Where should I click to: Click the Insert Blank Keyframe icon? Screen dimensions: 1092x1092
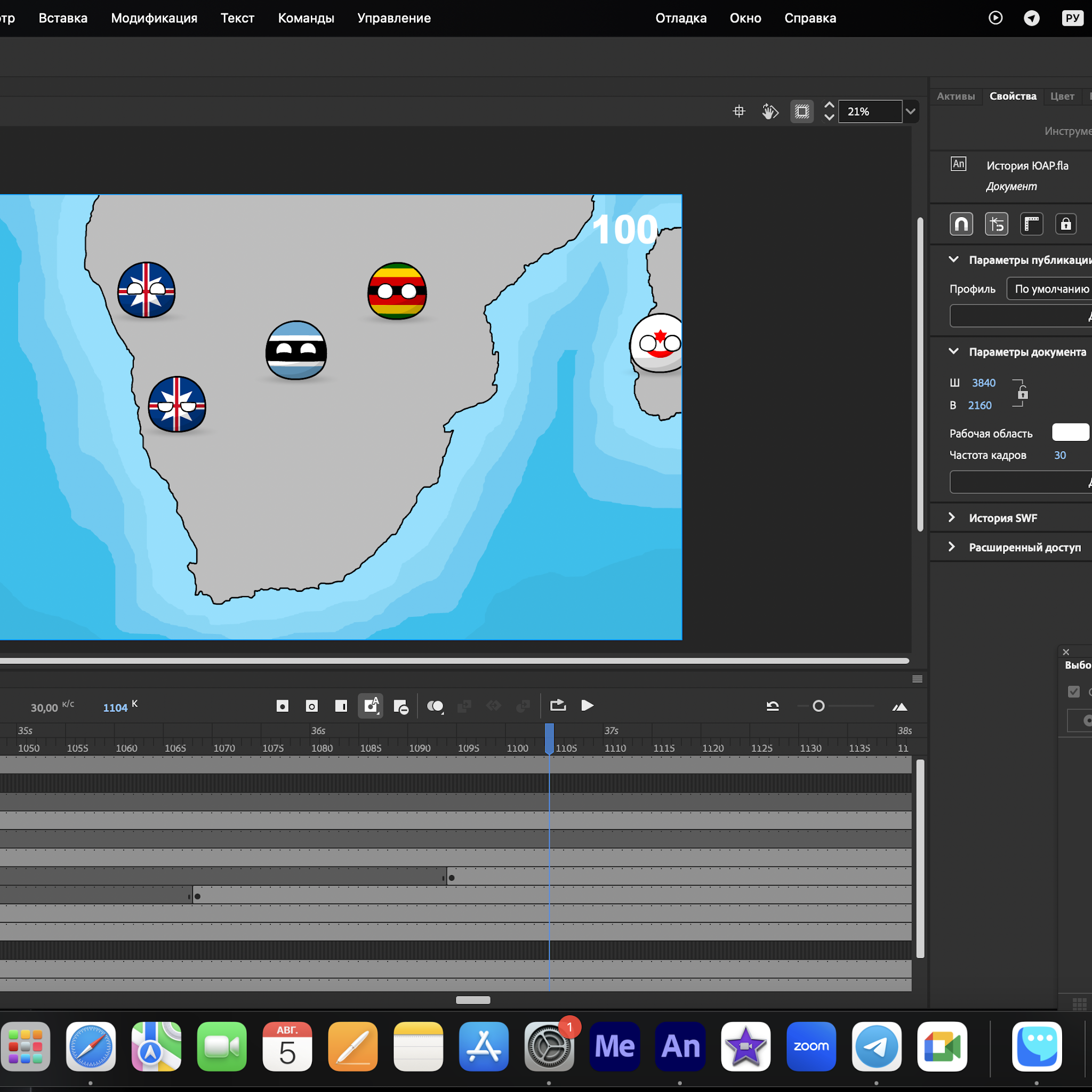coord(311,706)
